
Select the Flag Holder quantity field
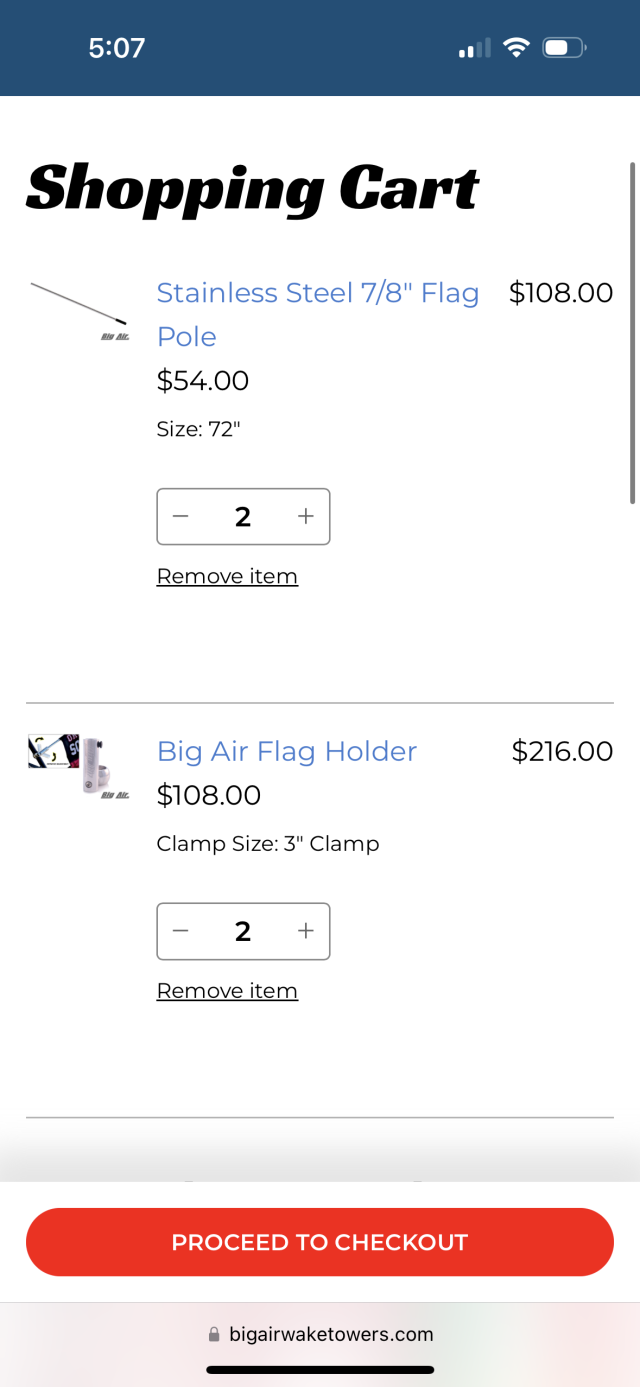point(243,931)
